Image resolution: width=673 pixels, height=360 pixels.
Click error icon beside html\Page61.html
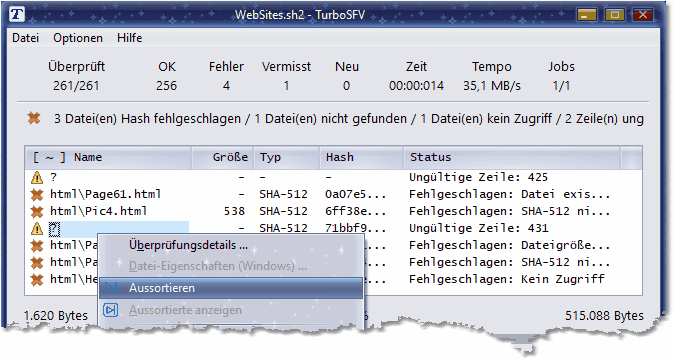coord(37,194)
